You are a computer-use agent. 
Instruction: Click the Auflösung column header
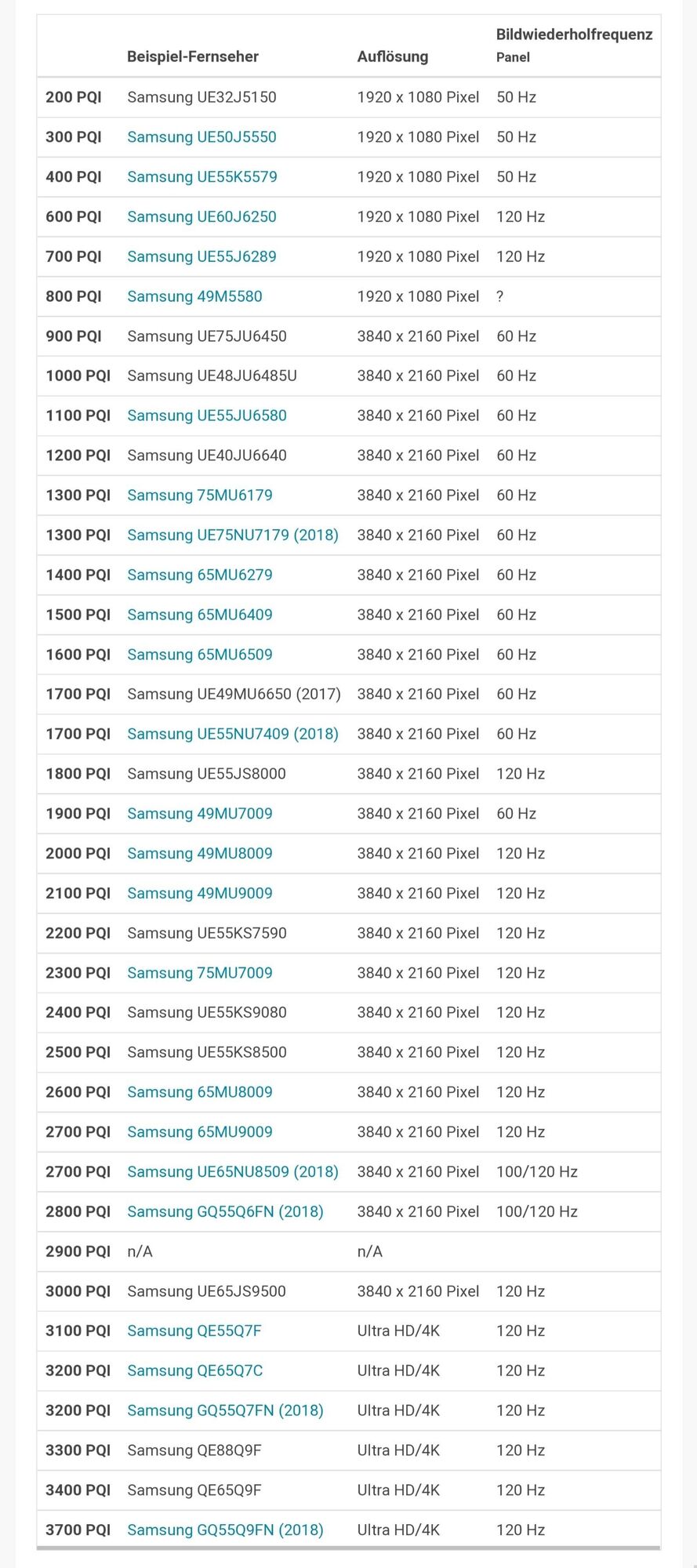[393, 56]
